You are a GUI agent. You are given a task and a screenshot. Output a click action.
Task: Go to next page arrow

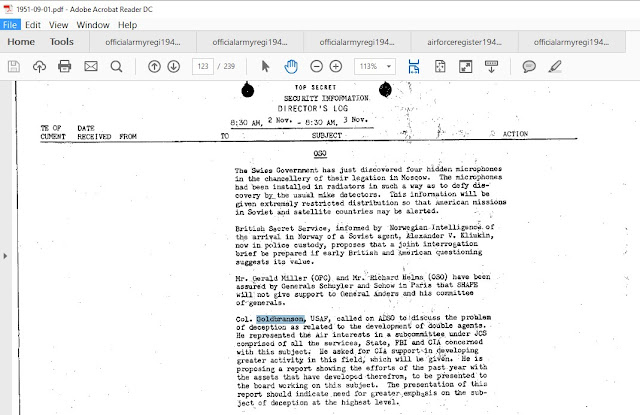(x=173, y=66)
